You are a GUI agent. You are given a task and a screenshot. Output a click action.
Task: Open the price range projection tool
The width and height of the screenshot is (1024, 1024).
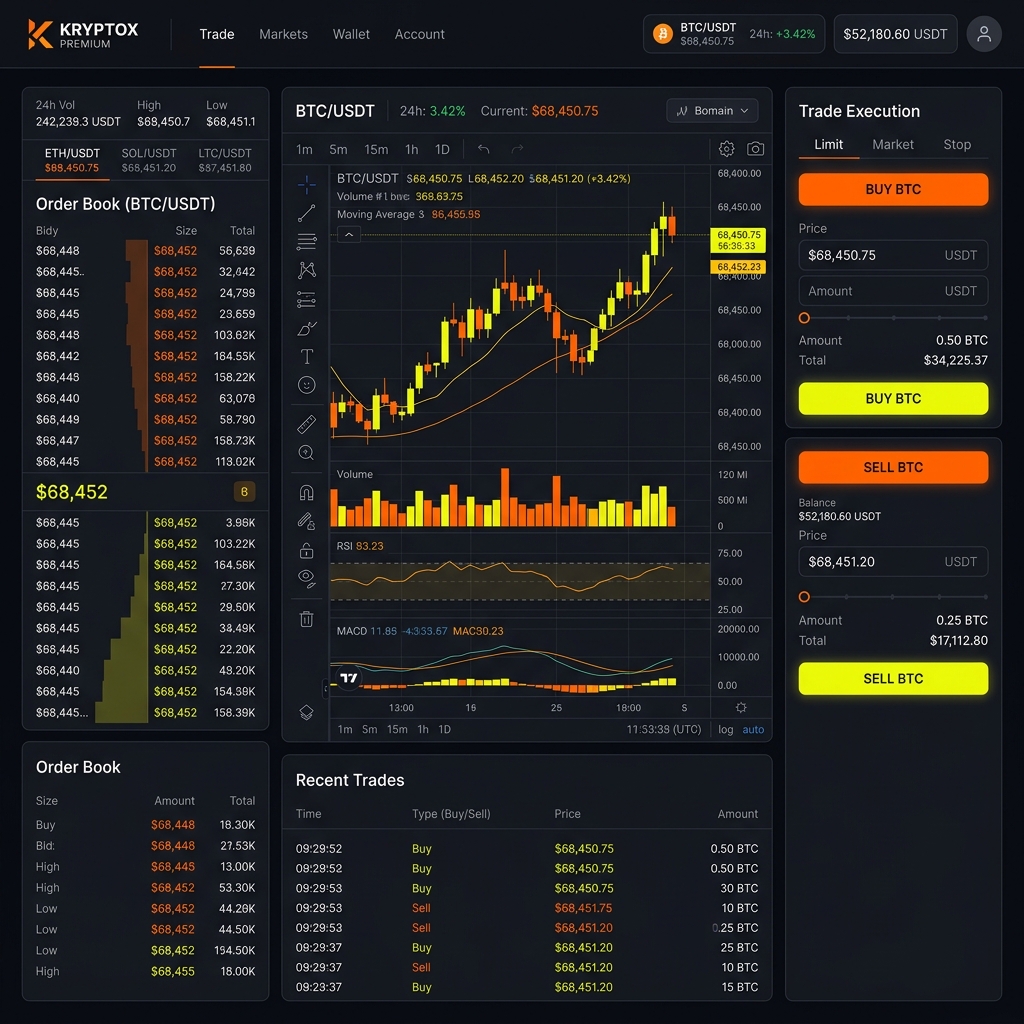306,299
